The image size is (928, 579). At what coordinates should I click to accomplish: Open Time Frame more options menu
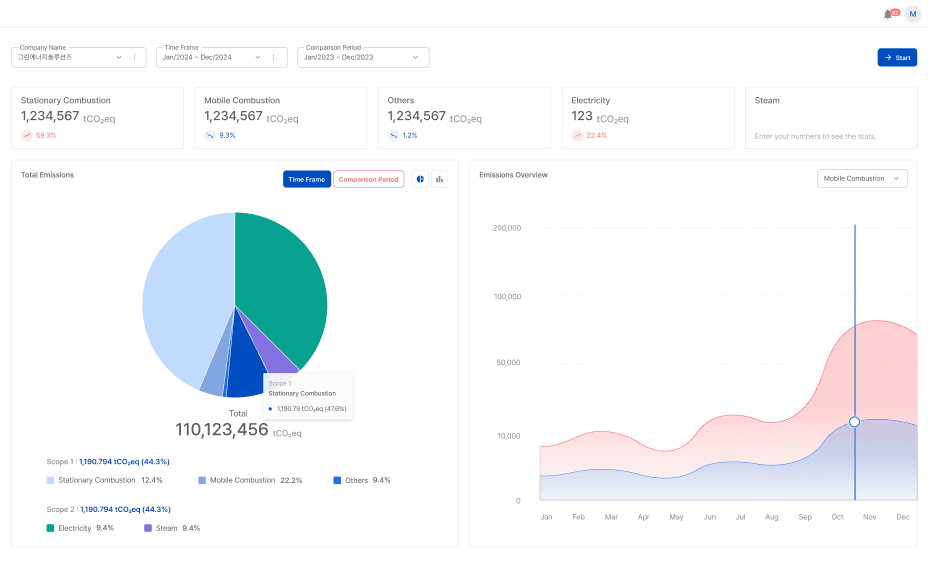click(273, 58)
